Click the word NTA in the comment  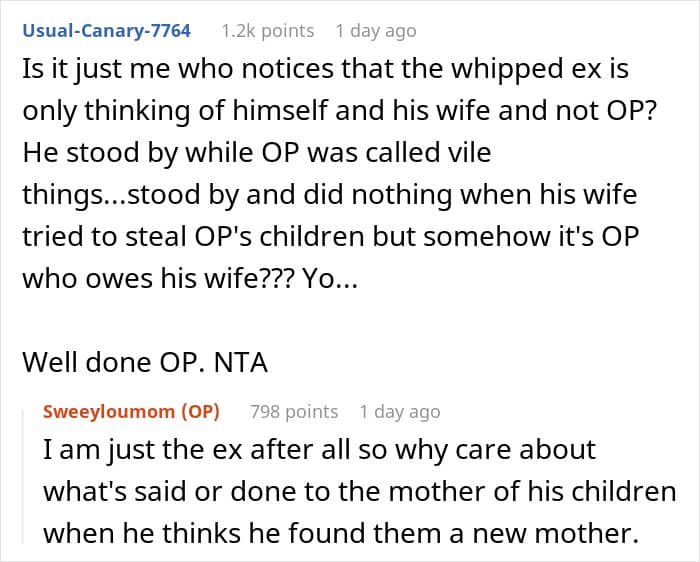coord(241,362)
